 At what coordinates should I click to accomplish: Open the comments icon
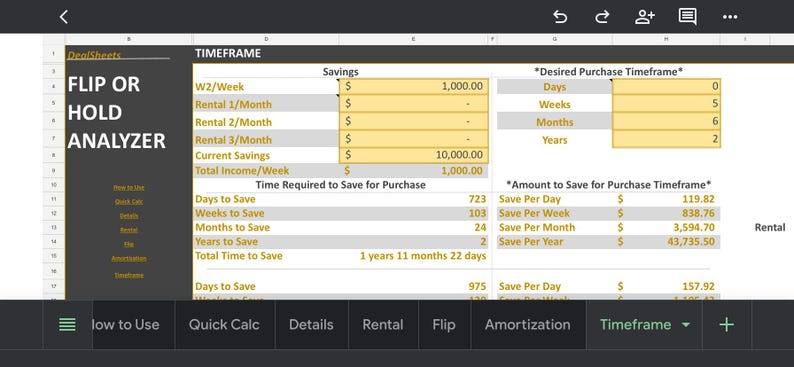tap(687, 17)
